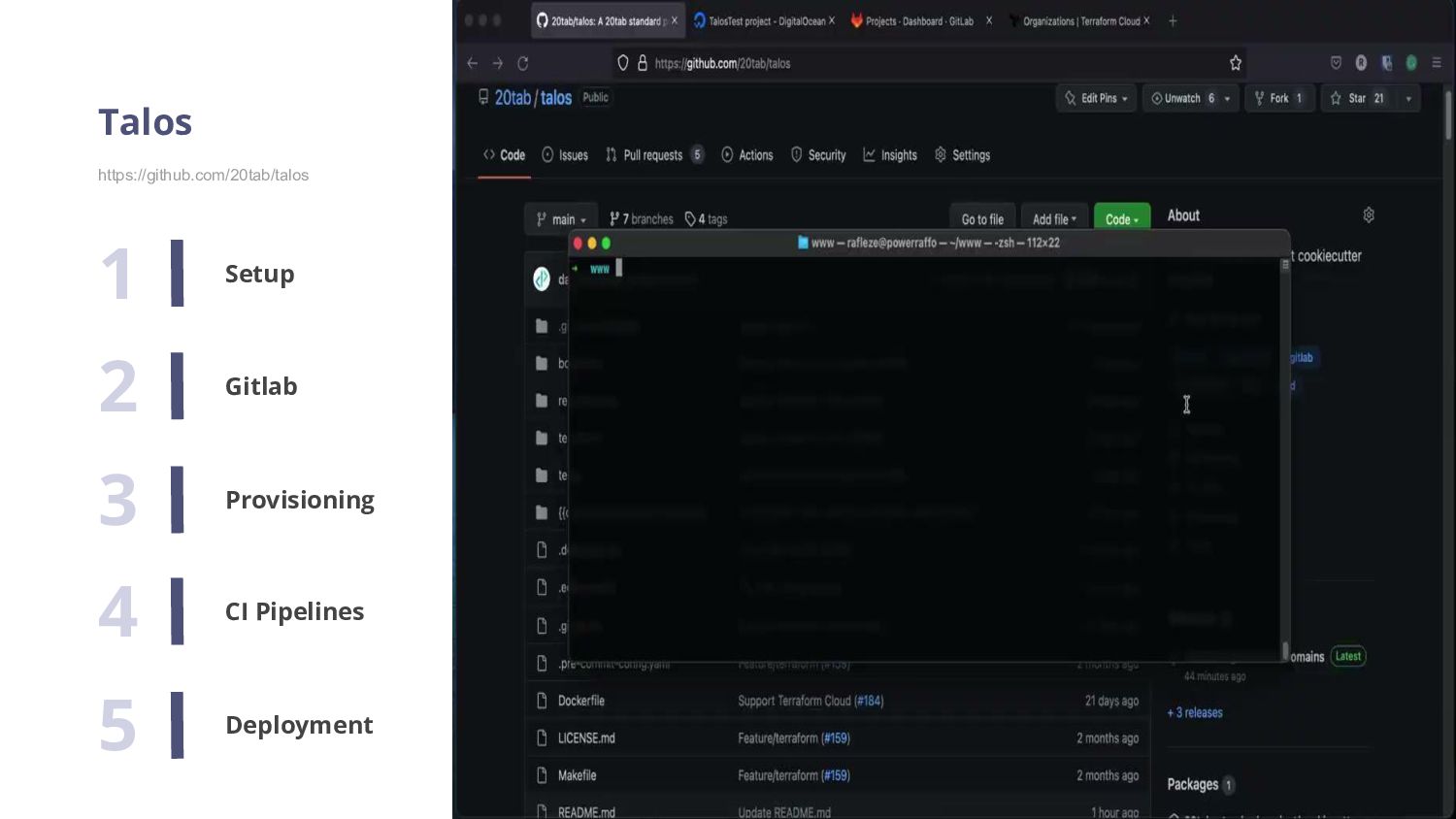Viewport: 1456px width, 819px height.
Task: Open pull request #184 link
Action: pos(870,701)
